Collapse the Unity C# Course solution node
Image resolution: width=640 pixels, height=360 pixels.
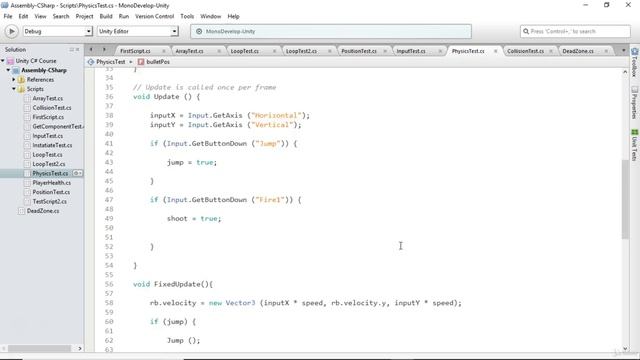pos(3,61)
